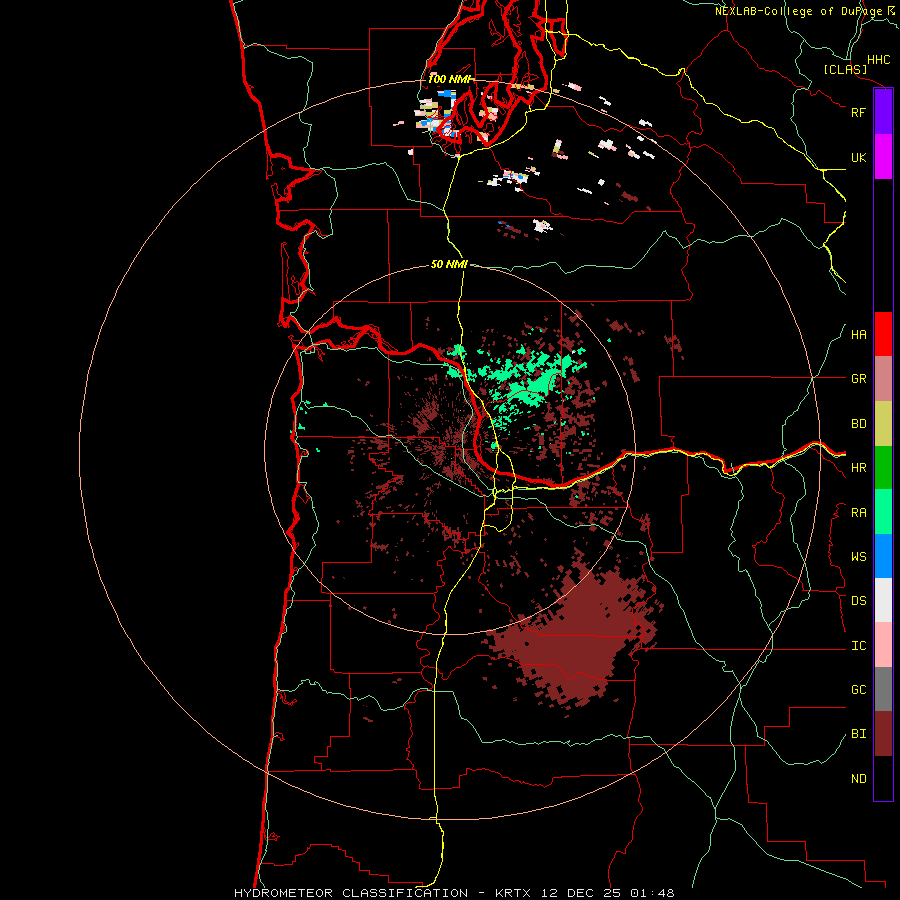Select the BI brown legend swatch
The width and height of the screenshot is (900, 900).
point(883,734)
